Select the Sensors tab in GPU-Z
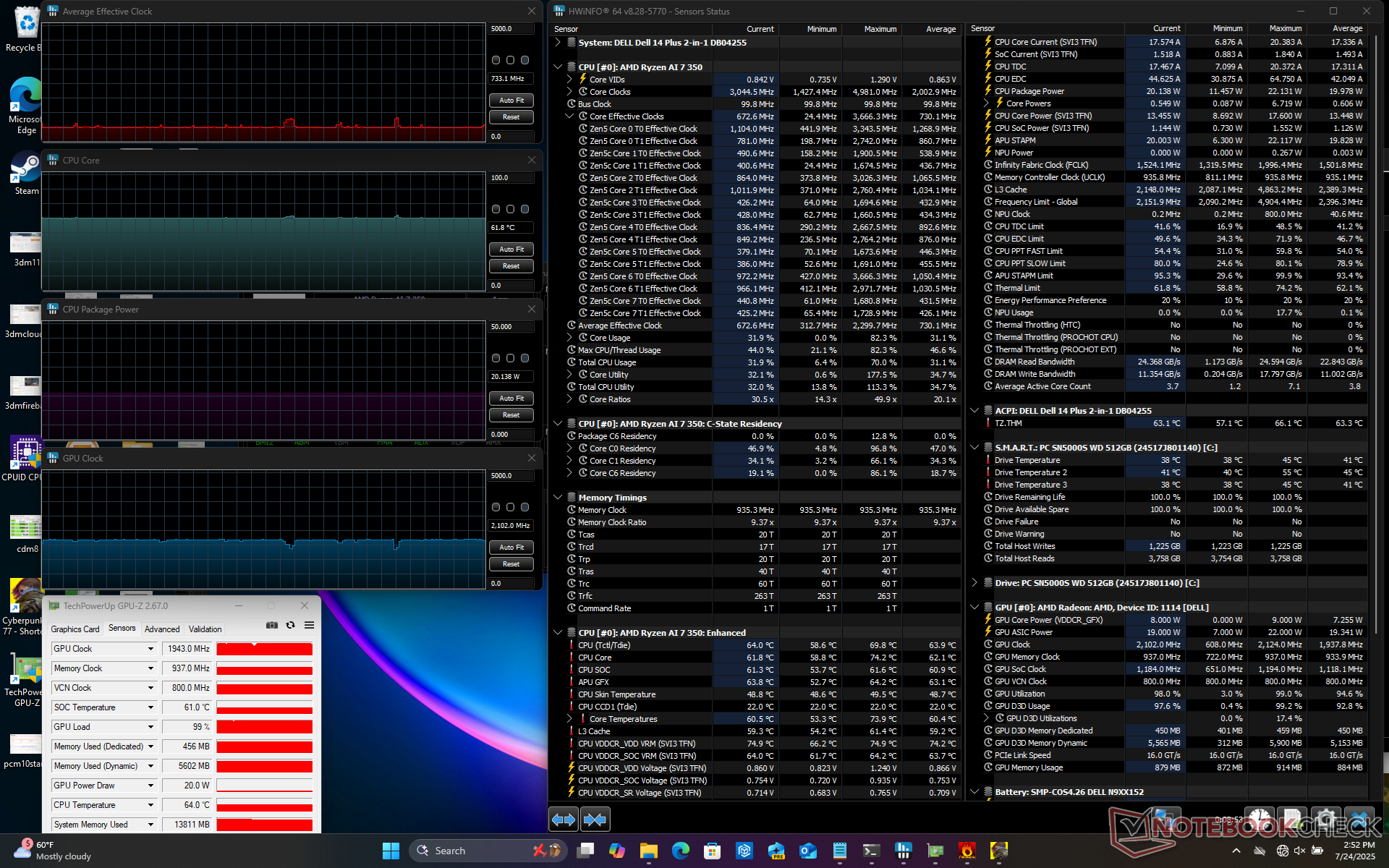This screenshot has height=868, width=1389. click(x=122, y=629)
